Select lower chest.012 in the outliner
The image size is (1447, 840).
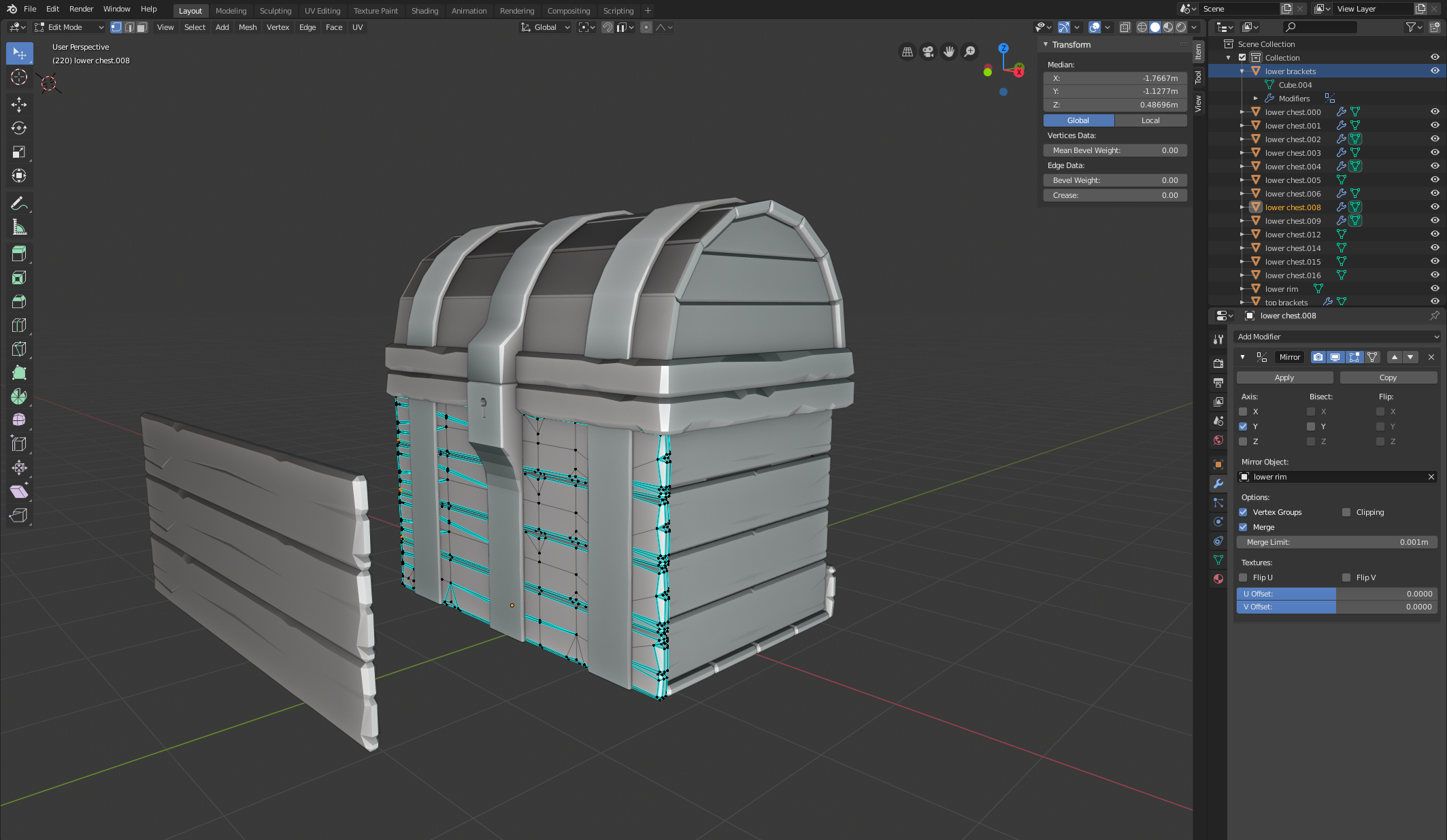[1293, 235]
